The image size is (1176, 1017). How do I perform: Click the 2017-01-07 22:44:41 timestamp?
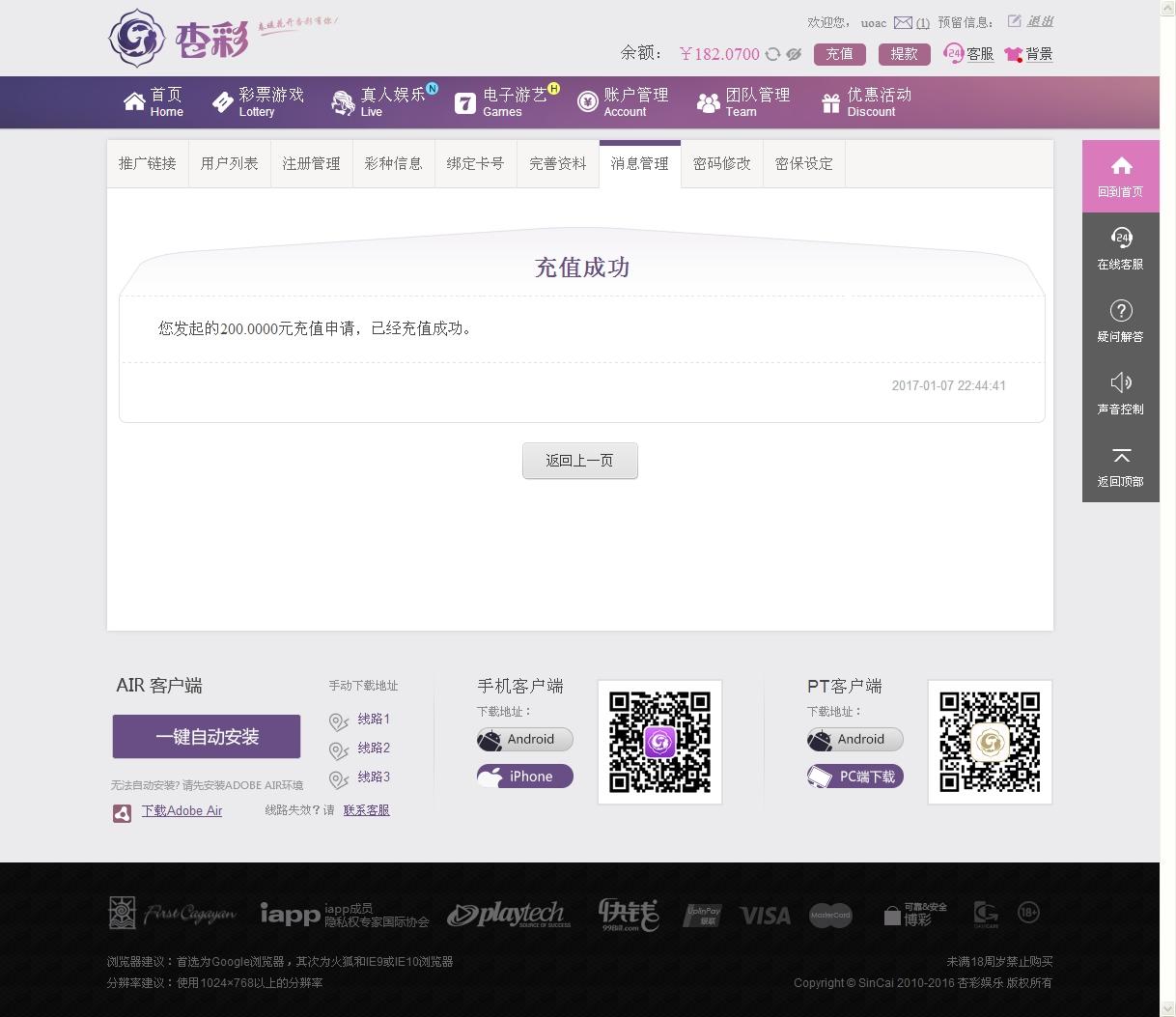tap(949, 385)
